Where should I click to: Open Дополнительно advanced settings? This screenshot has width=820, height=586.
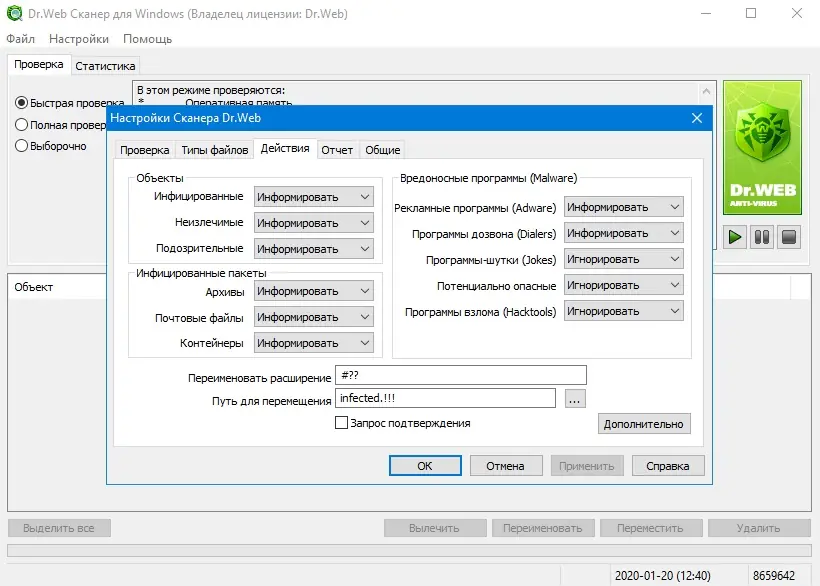[x=644, y=424]
